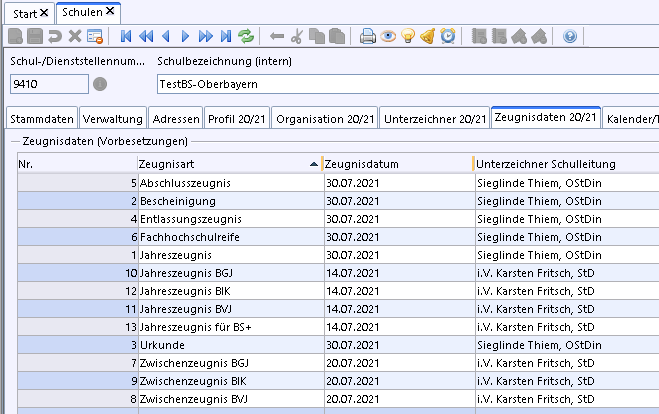This screenshot has height=414, width=659.
Task: Click the Copy toolbar icon
Action: pos(317,36)
